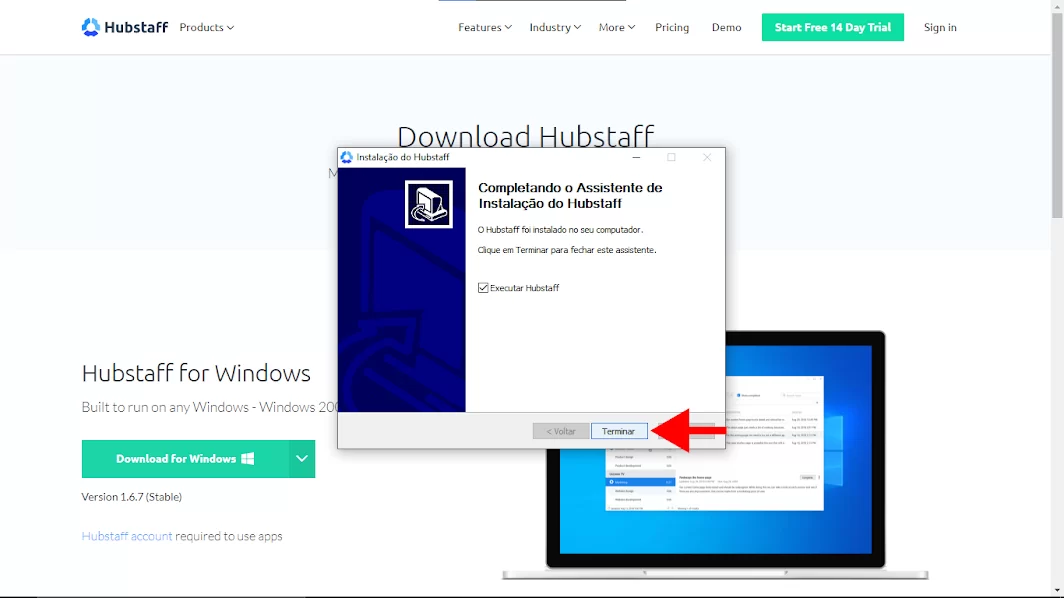Click the Sign in link
This screenshot has height=598, width=1064.
940,27
